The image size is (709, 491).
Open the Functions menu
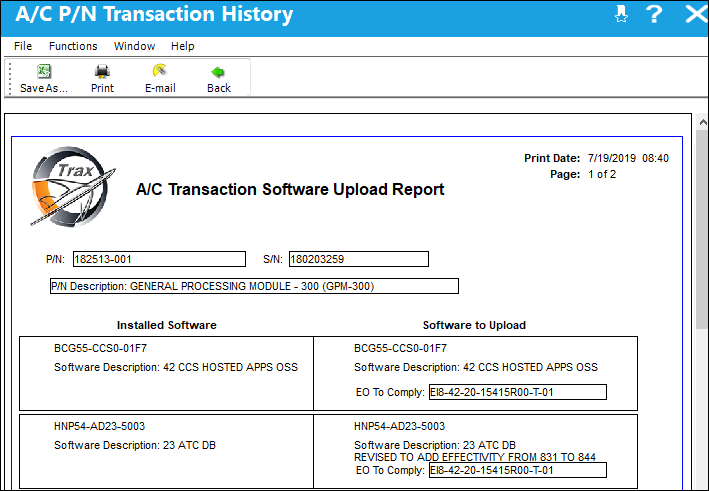(x=73, y=46)
